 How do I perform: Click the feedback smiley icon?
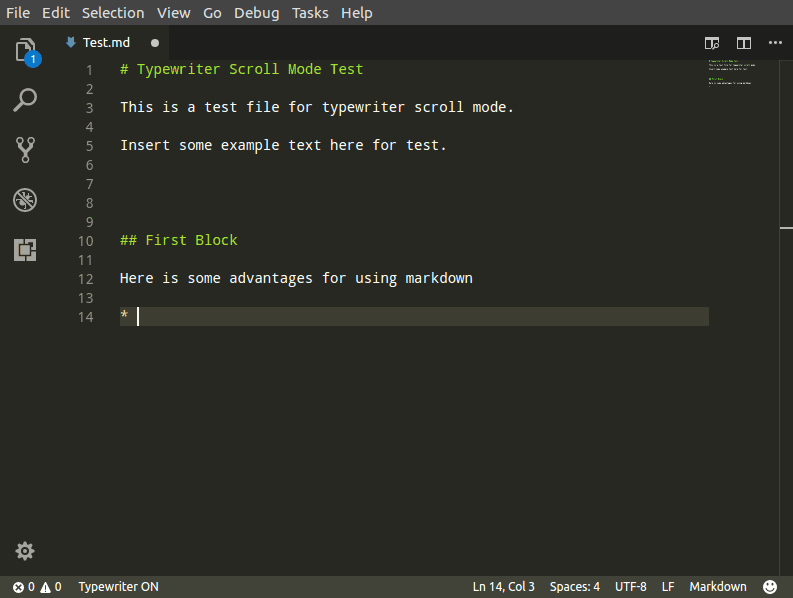(x=770, y=587)
